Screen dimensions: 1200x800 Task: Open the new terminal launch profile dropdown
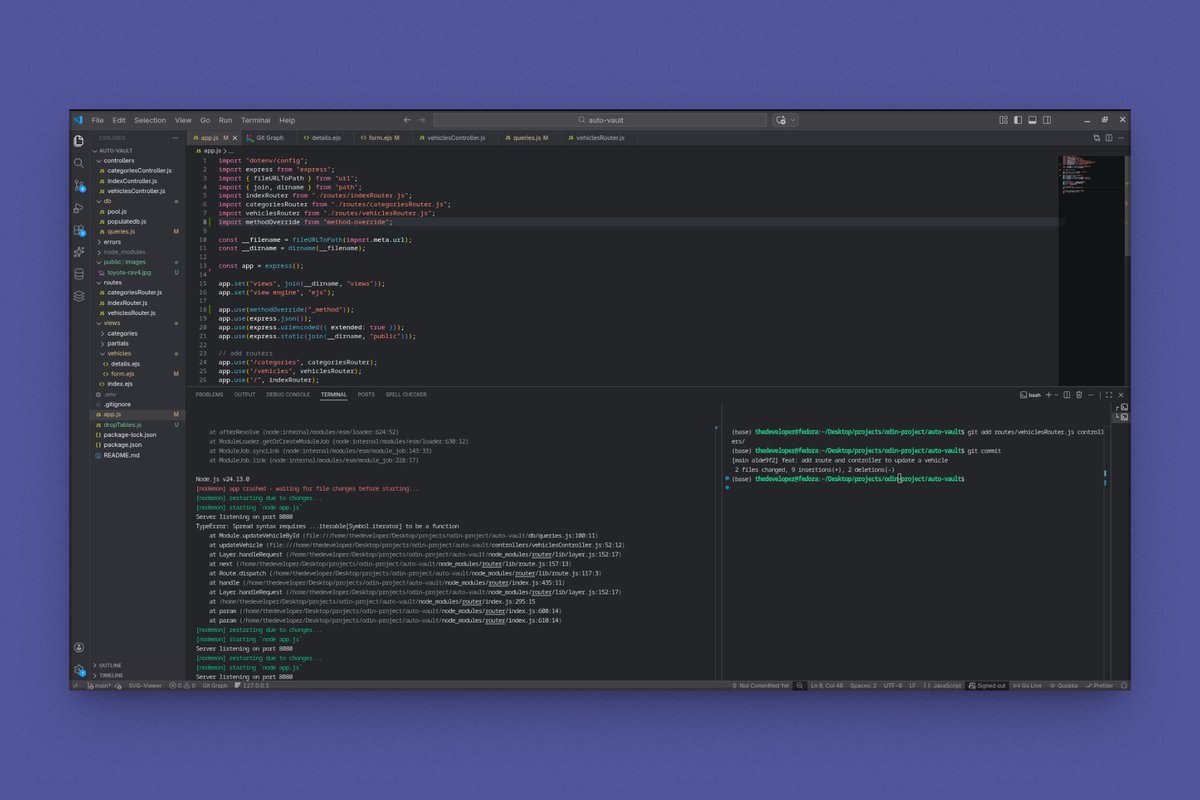tap(1056, 395)
